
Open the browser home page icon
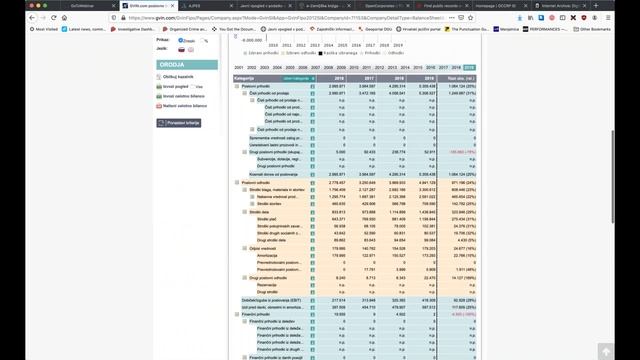[x=64, y=18]
